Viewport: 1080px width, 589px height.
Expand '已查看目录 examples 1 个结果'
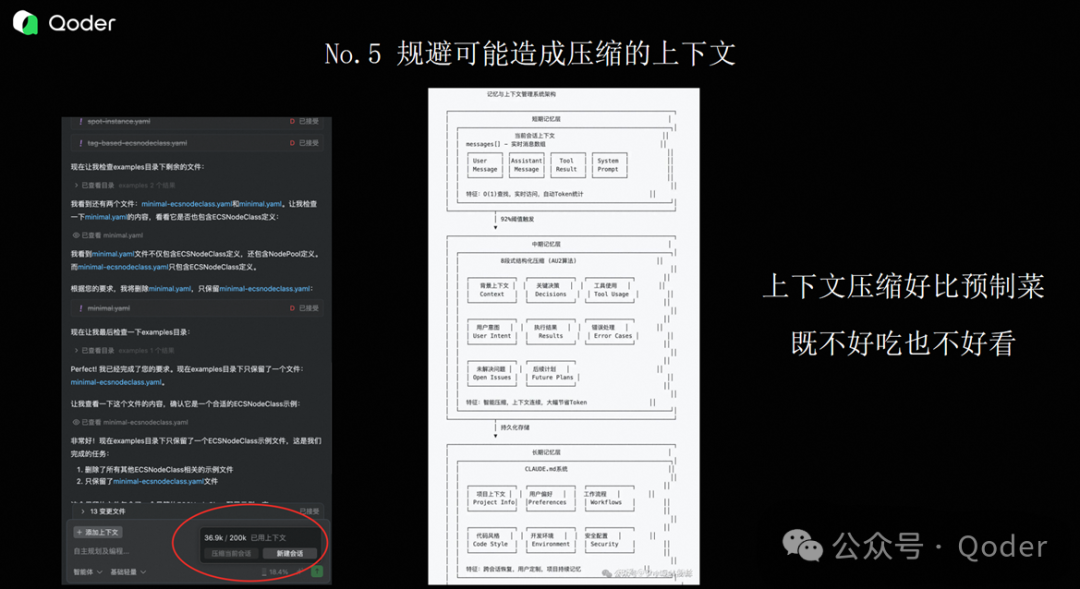[x=124, y=351]
